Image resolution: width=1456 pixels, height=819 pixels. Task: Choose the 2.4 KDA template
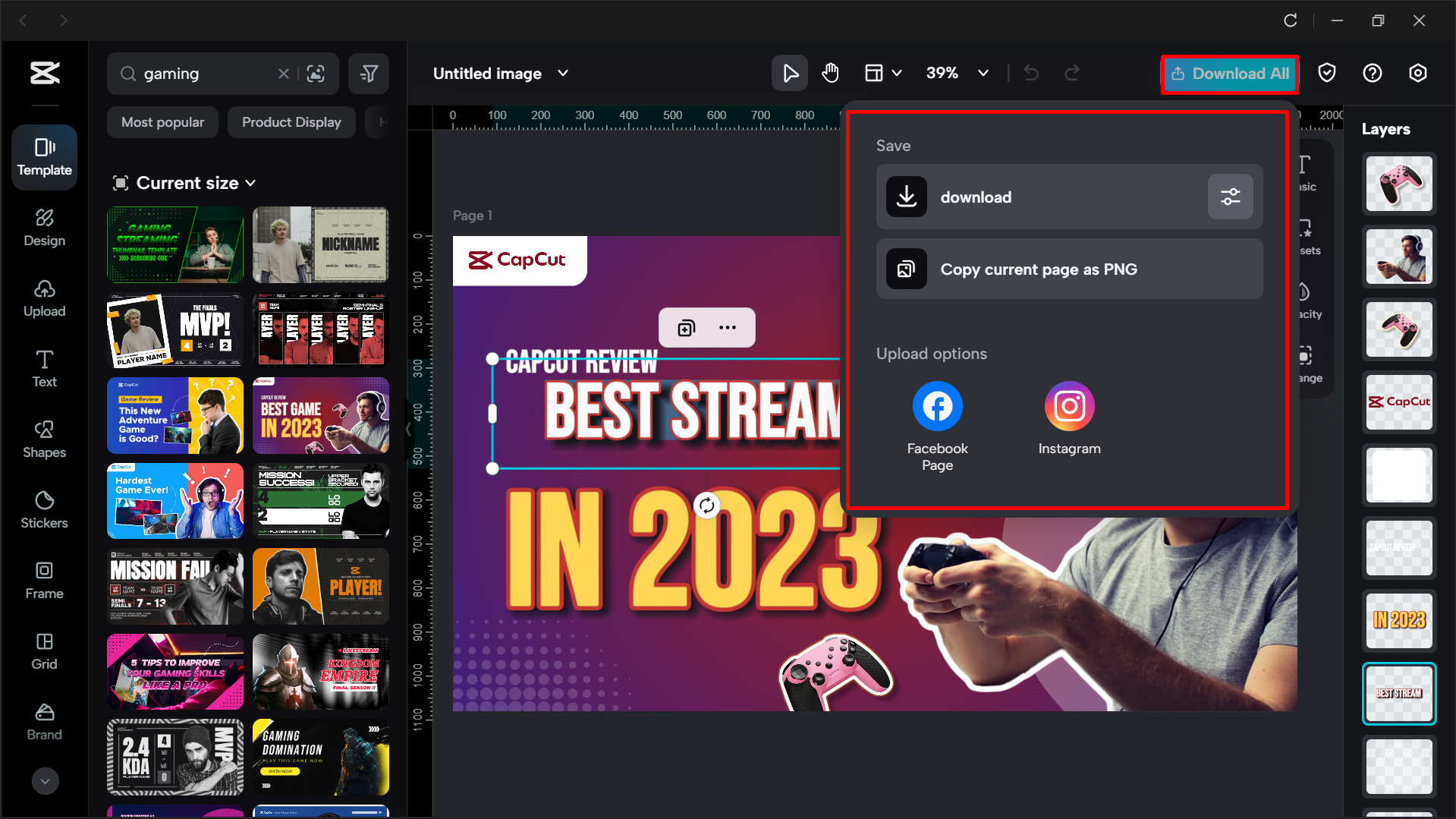click(x=175, y=758)
